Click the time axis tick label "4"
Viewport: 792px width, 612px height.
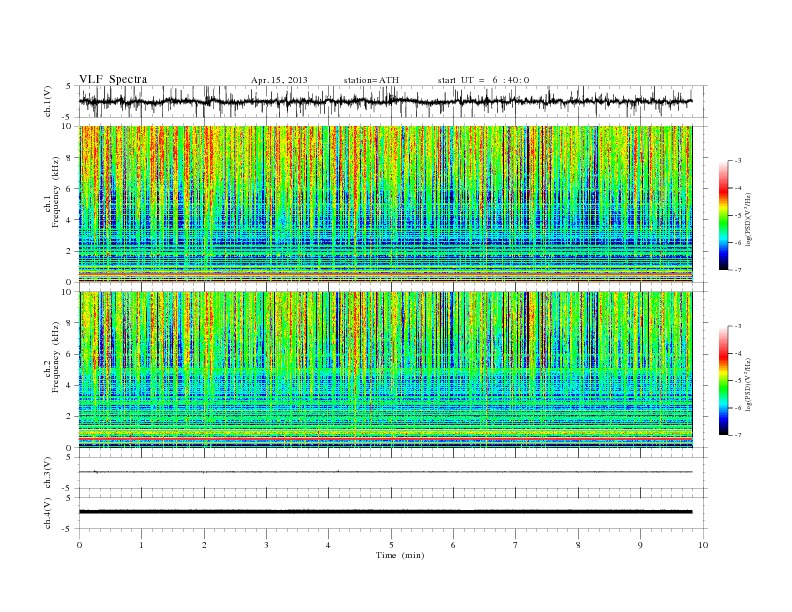click(329, 545)
